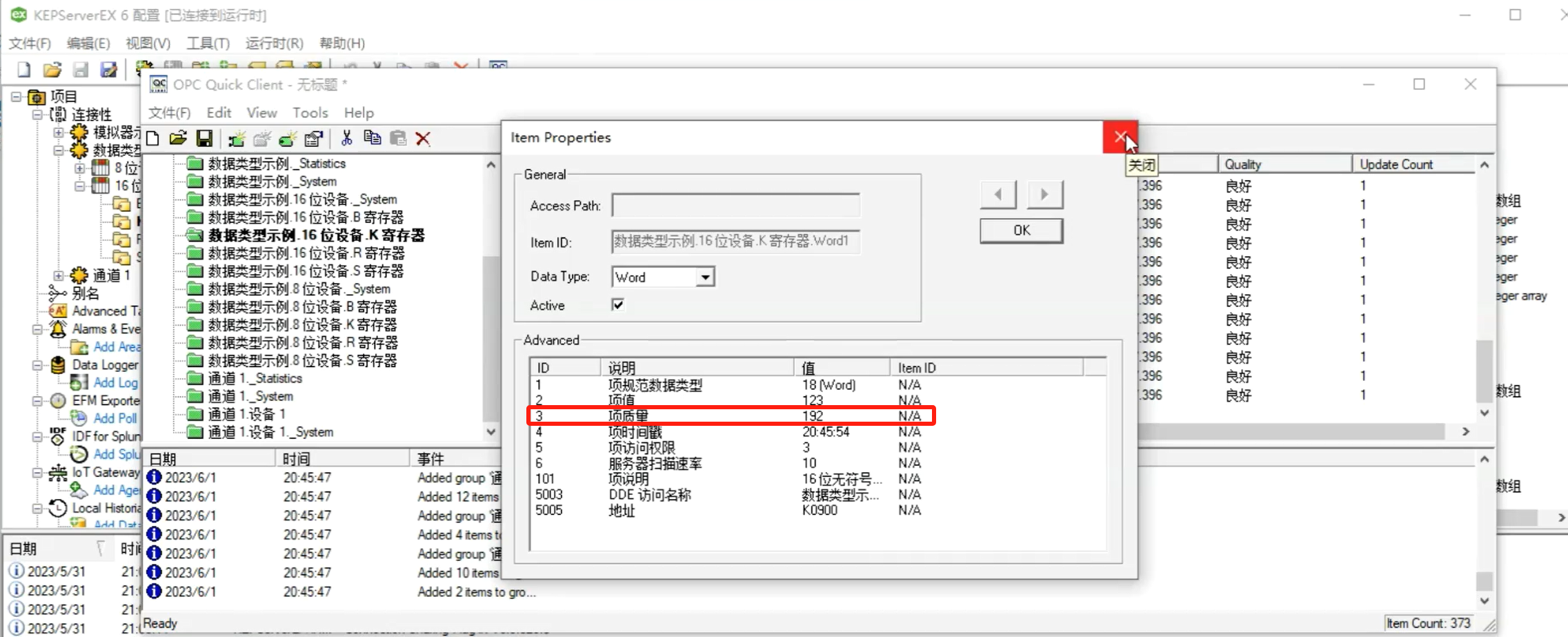The image size is (1568, 637).
Task: Select 通道 1.设备 1 group in tree
Action: 246,414
